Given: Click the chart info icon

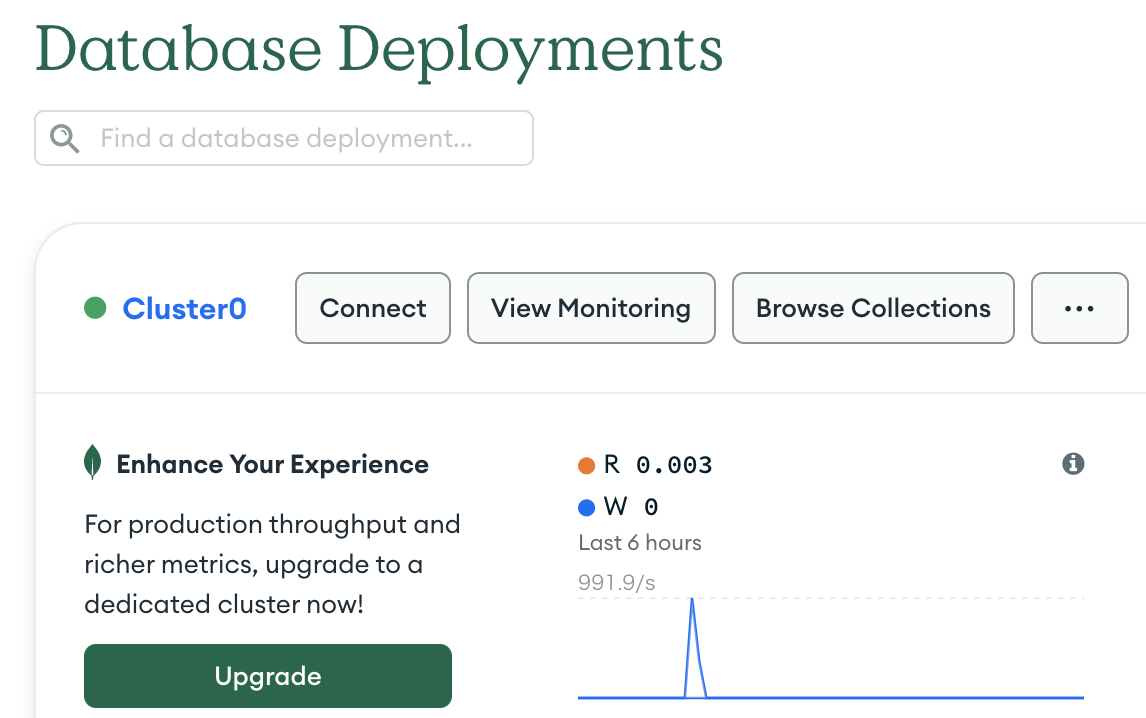Looking at the screenshot, I should point(1073,464).
